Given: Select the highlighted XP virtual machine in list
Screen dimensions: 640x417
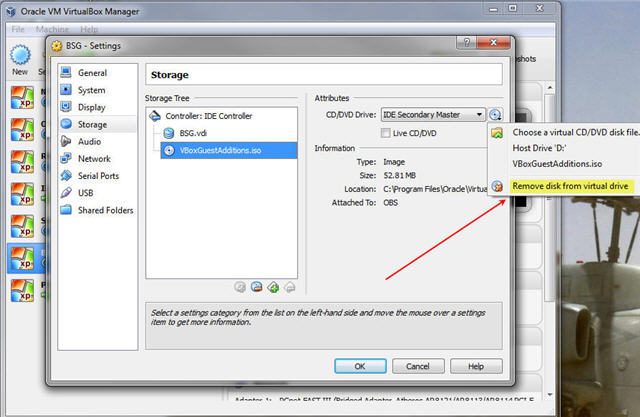Looking at the screenshot, I should 22,259.
